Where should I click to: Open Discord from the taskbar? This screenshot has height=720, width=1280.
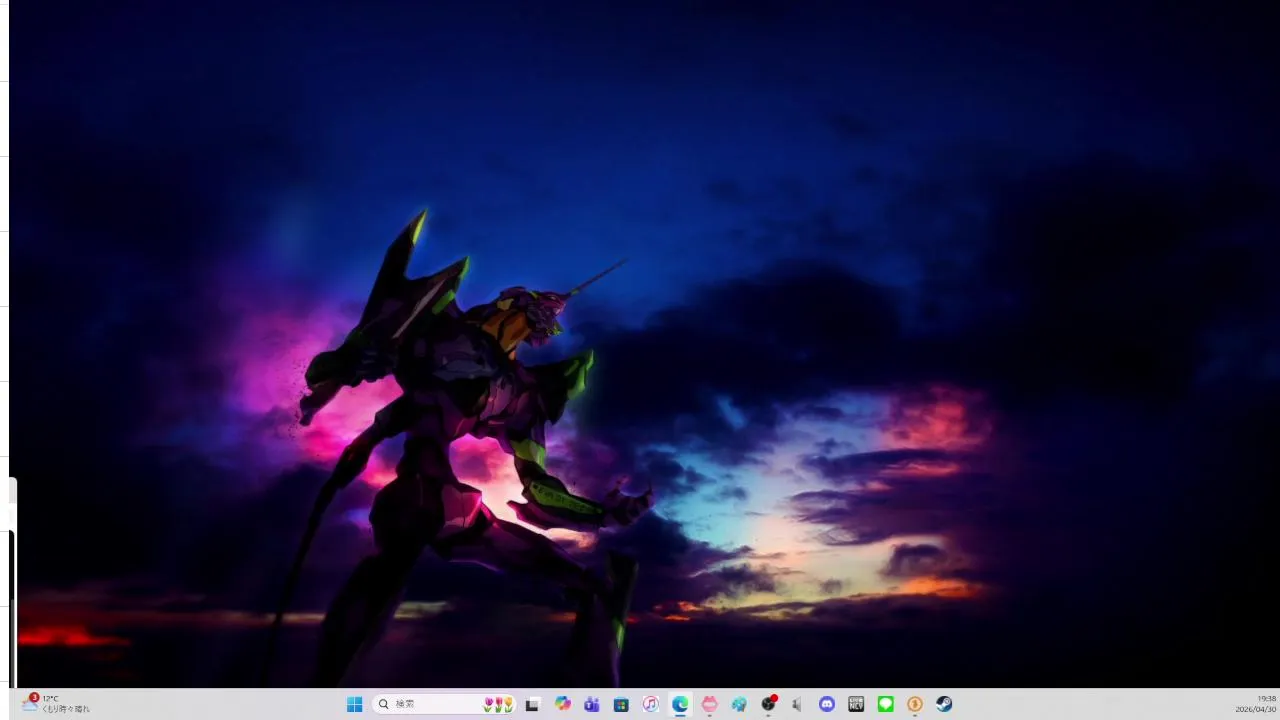pos(827,704)
